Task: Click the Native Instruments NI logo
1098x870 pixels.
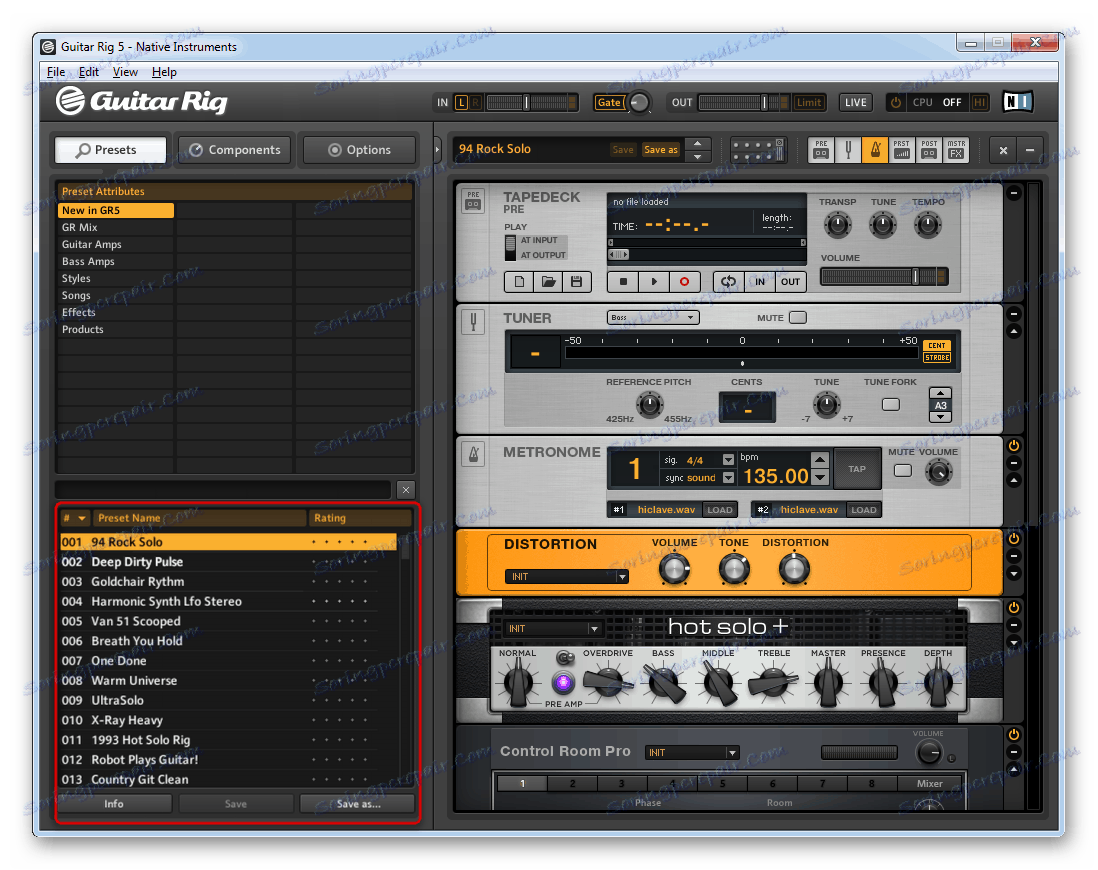Action: point(1017,102)
